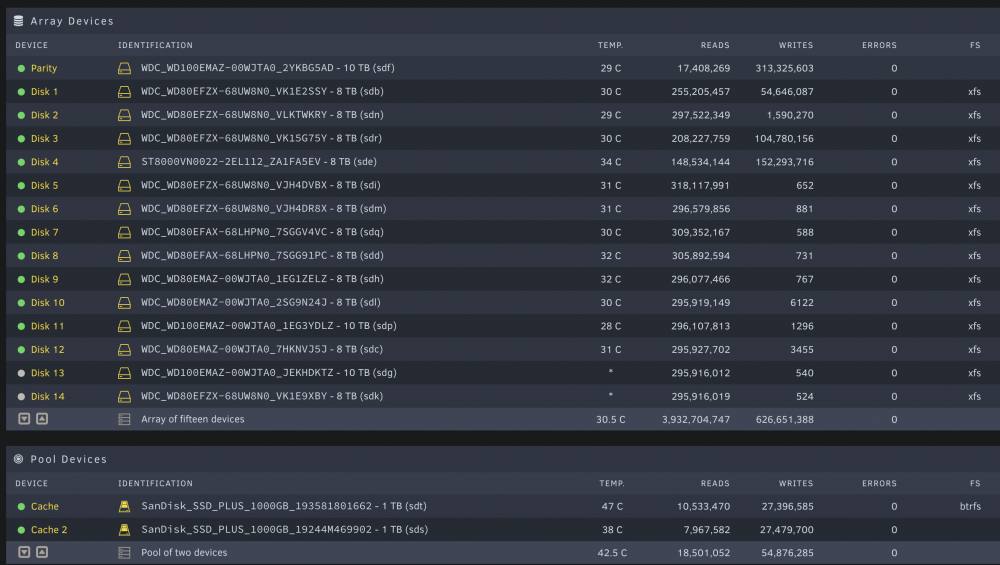Click the Cache SSD device icon

click(124, 506)
